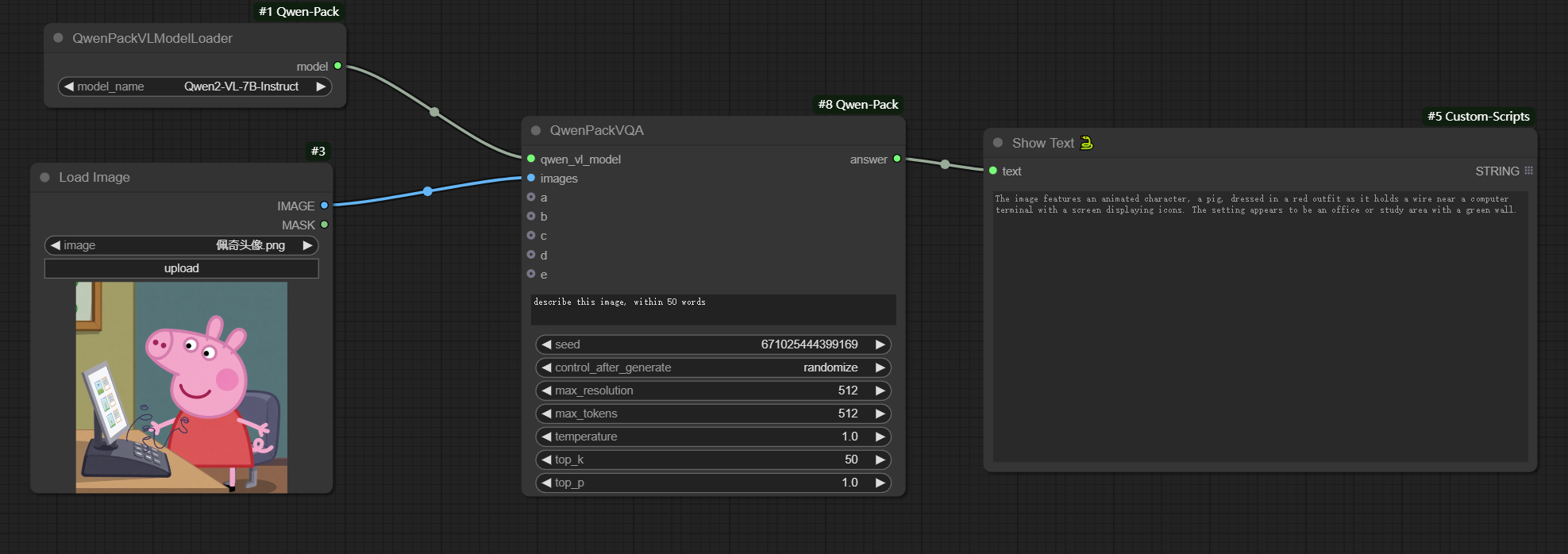Image resolution: width=1568 pixels, height=554 pixels.
Task: Click the upload button
Action: [182, 268]
